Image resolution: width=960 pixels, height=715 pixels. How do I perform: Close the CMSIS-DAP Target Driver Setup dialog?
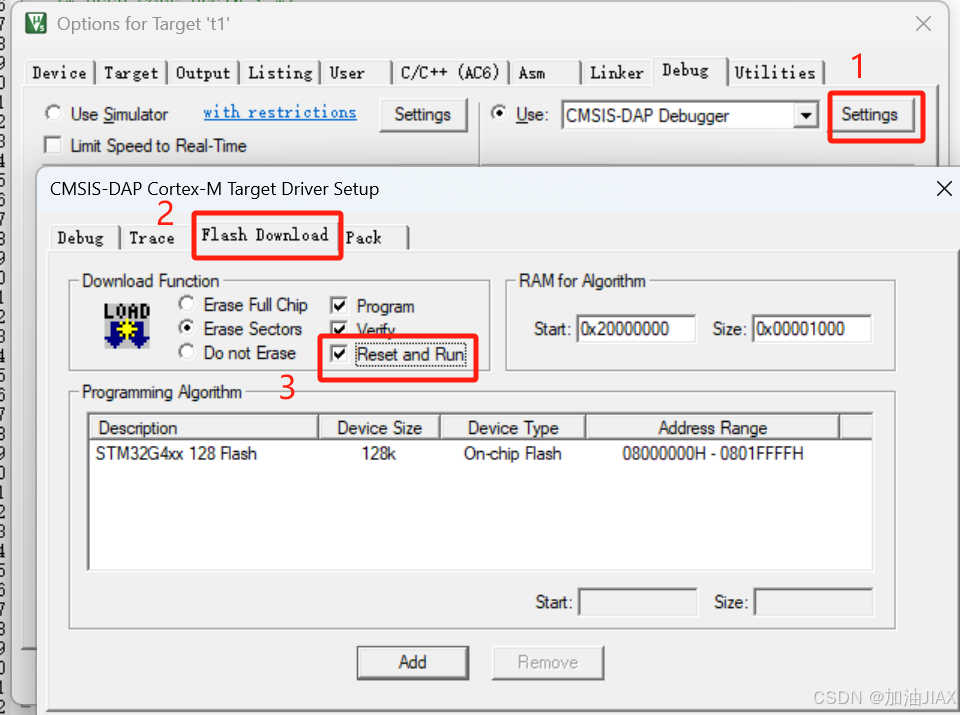[944, 189]
